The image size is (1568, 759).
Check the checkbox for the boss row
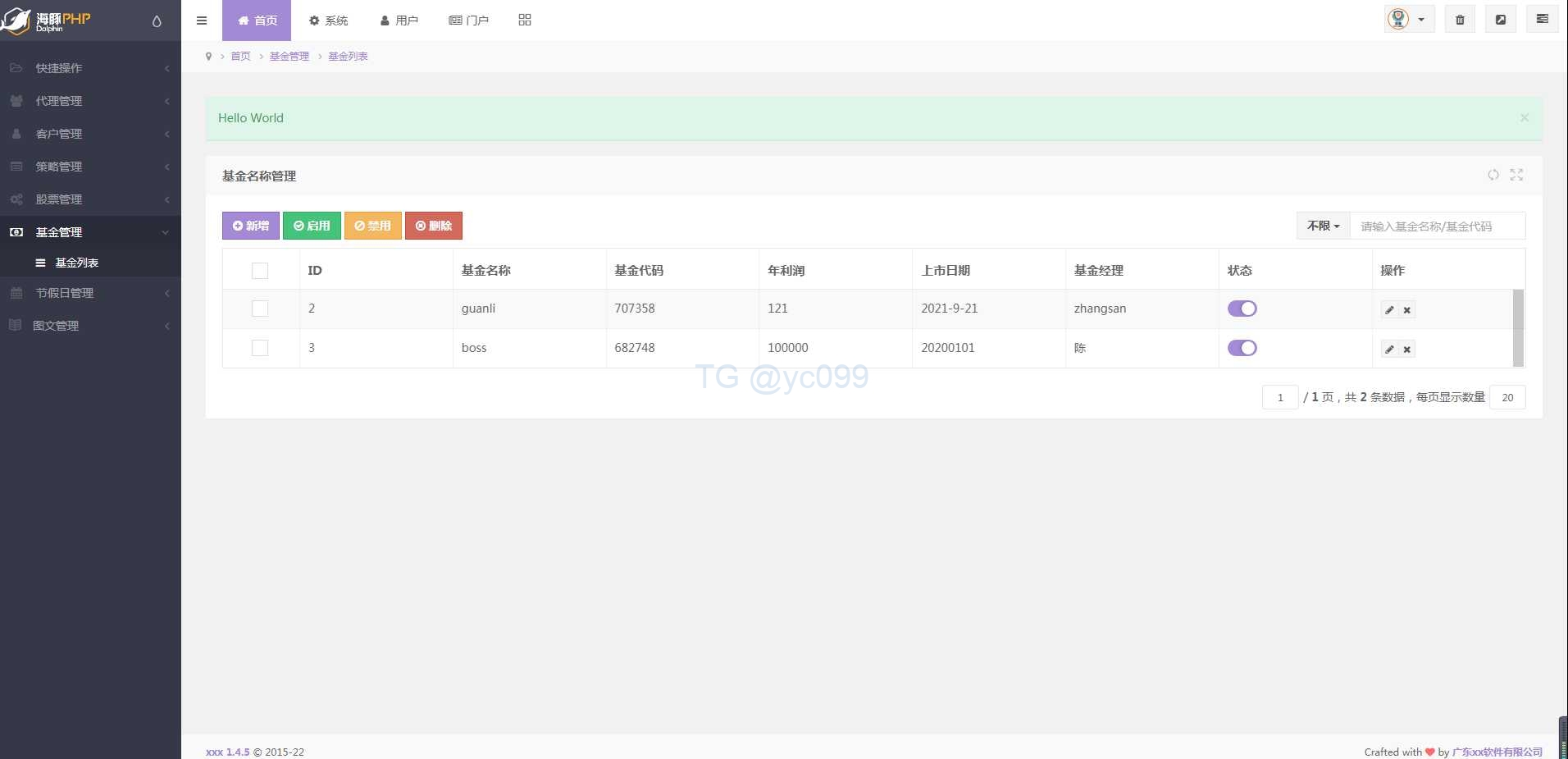[x=260, y=348]
